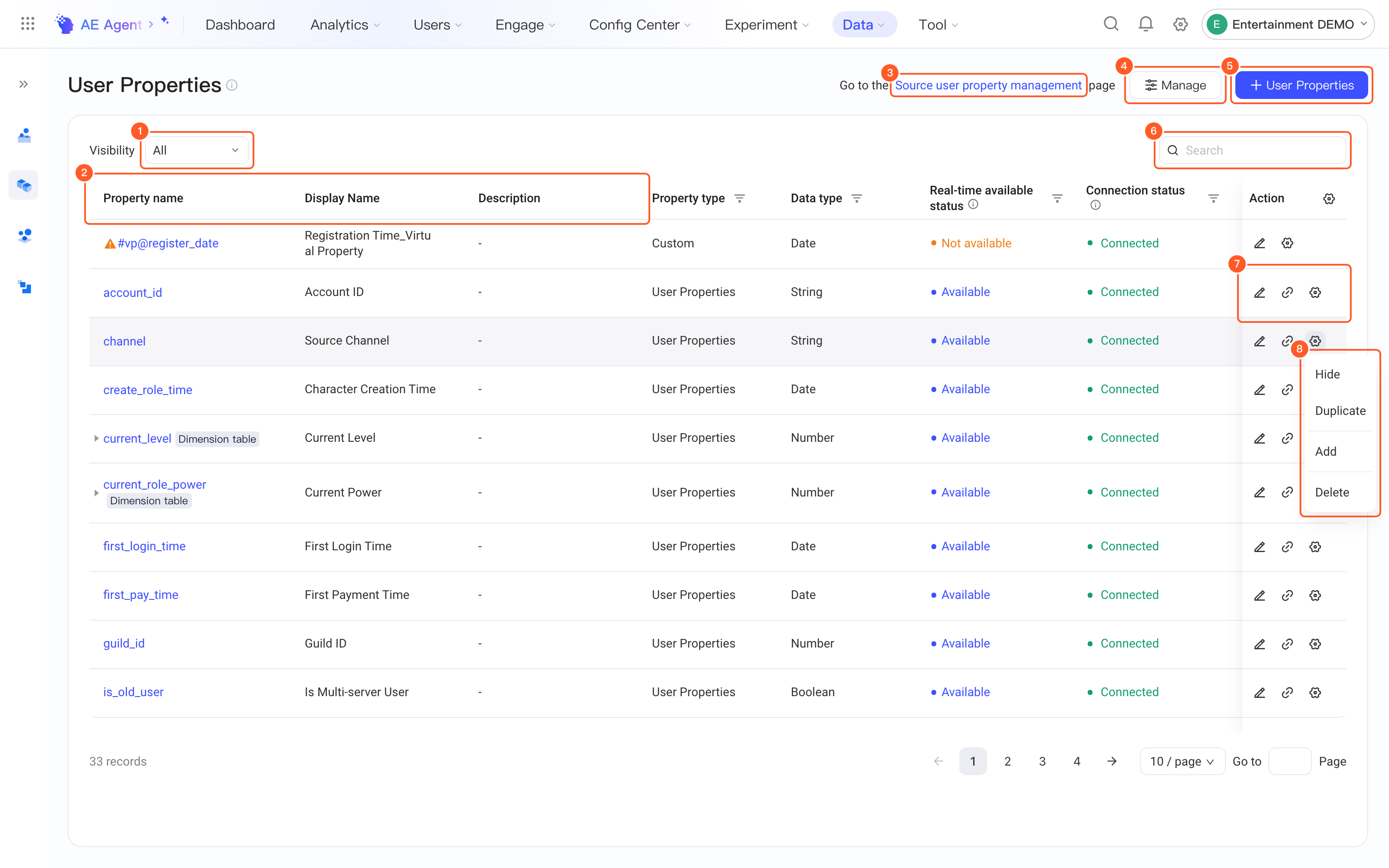
Task: Click the add User Properties button
Action: point(1301,85)
